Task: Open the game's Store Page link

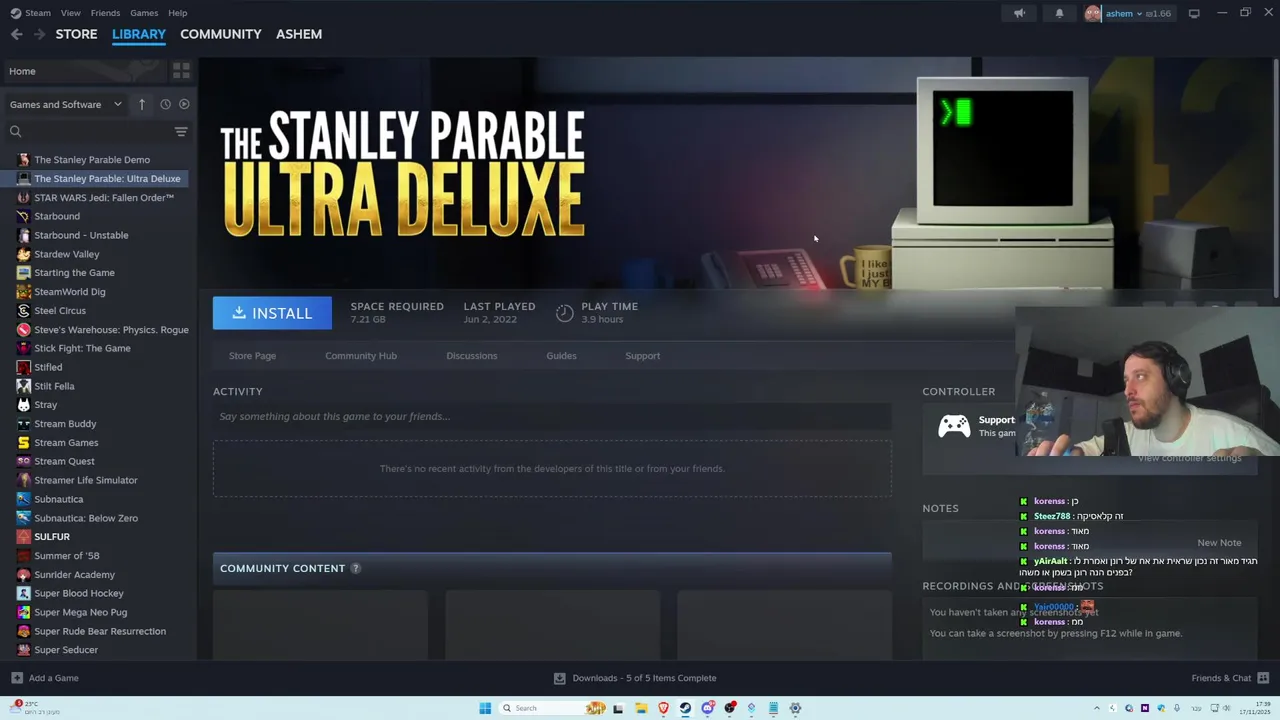Action: click(x=252, y=356)
